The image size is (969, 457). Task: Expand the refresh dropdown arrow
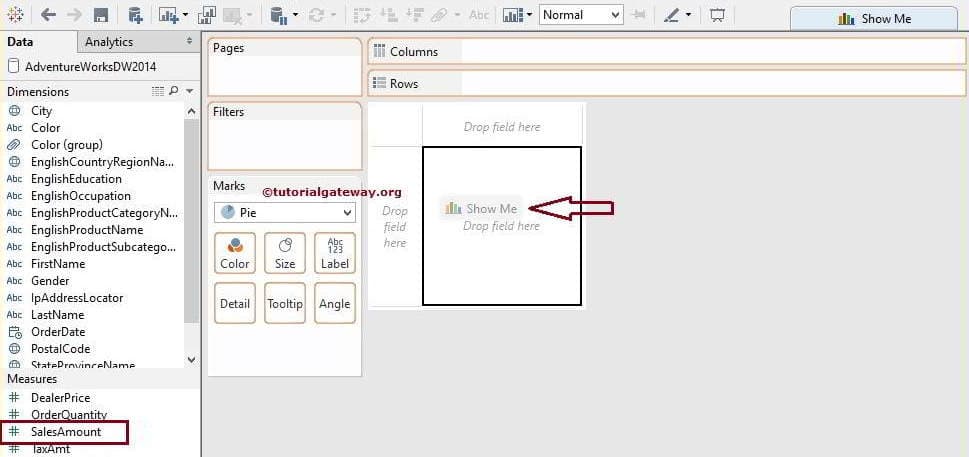(334, 15)
